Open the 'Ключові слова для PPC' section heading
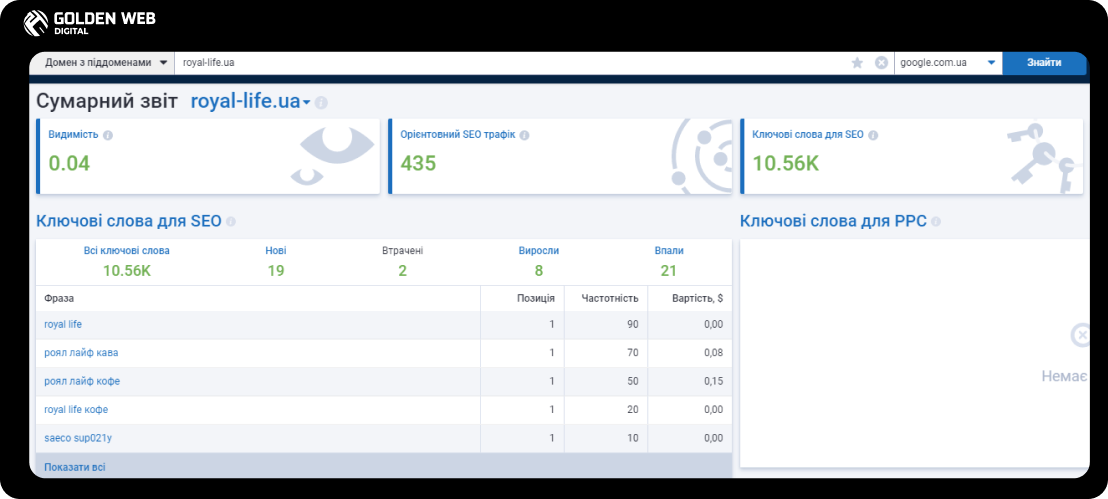1108x499 pixels. [x=833, y=221]
